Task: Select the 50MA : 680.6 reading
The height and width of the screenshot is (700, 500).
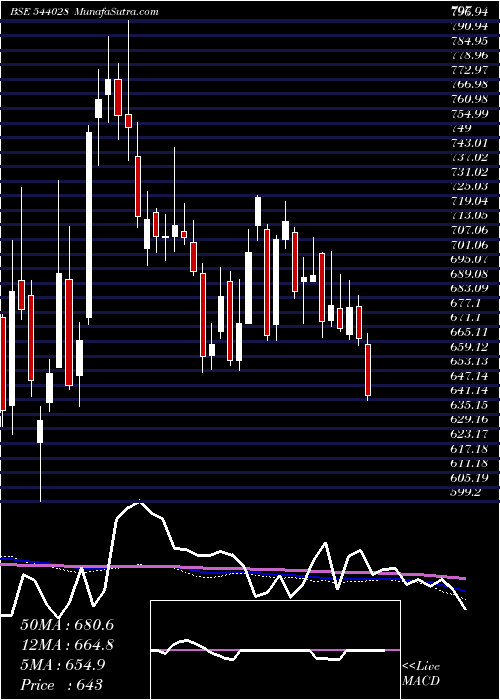Action: (x=67, y=625)
